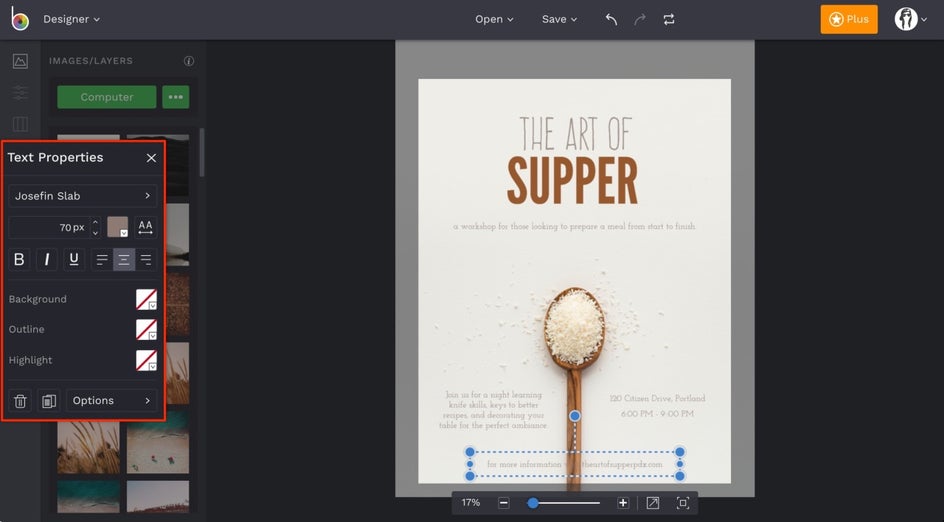Image resolution: width=944 pixels, height=522 pixels.
Task: Toggle bold text formatting
Action: [x=19, y=260]
